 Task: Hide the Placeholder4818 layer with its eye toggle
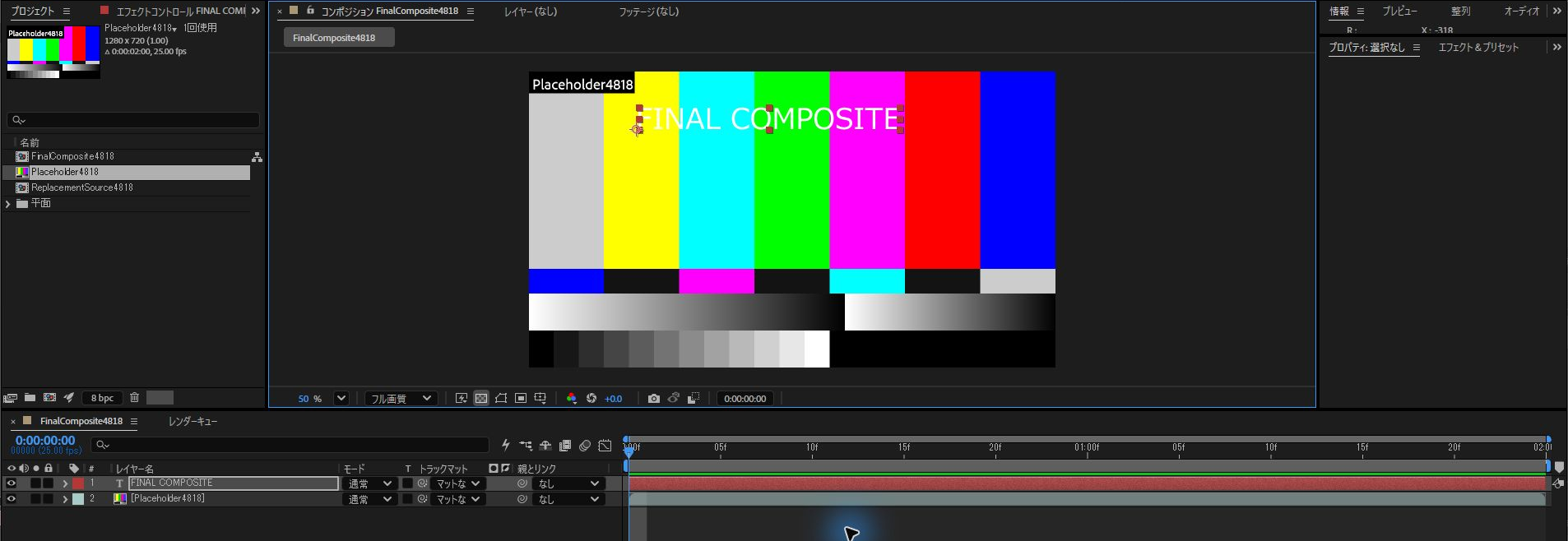point(12,499)
